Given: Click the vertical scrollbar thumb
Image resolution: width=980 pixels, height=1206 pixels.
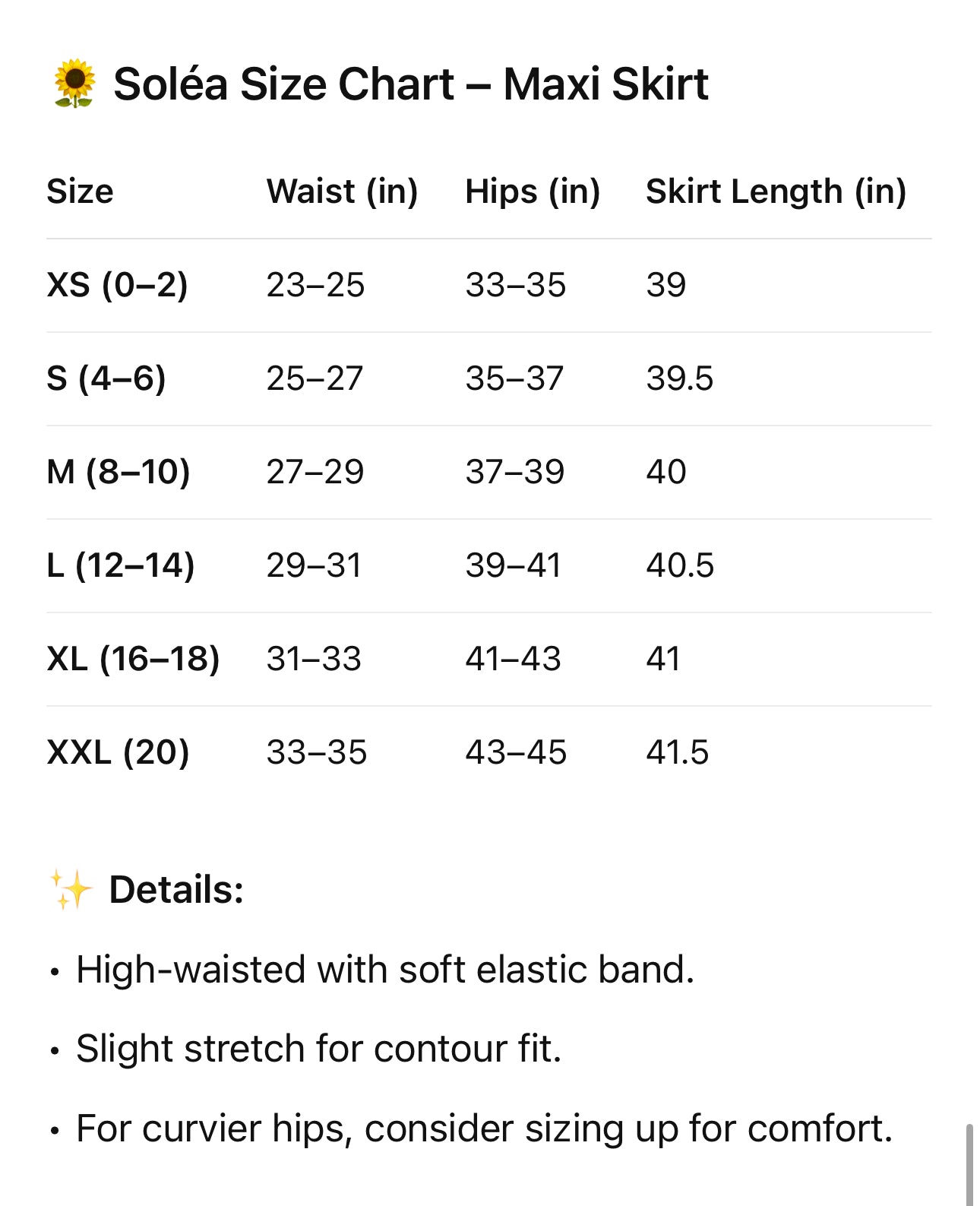Looking at the screenshot, I should click(x=969, y=1163).
